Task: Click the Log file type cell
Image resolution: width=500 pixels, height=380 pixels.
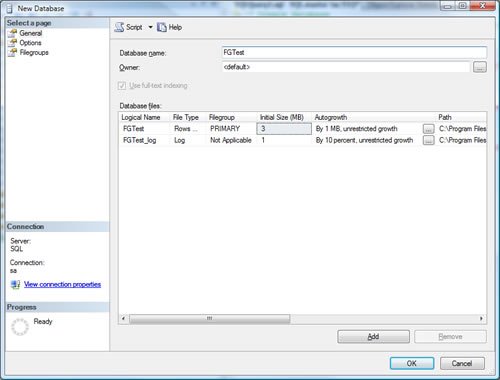Action: click(189, 140)
